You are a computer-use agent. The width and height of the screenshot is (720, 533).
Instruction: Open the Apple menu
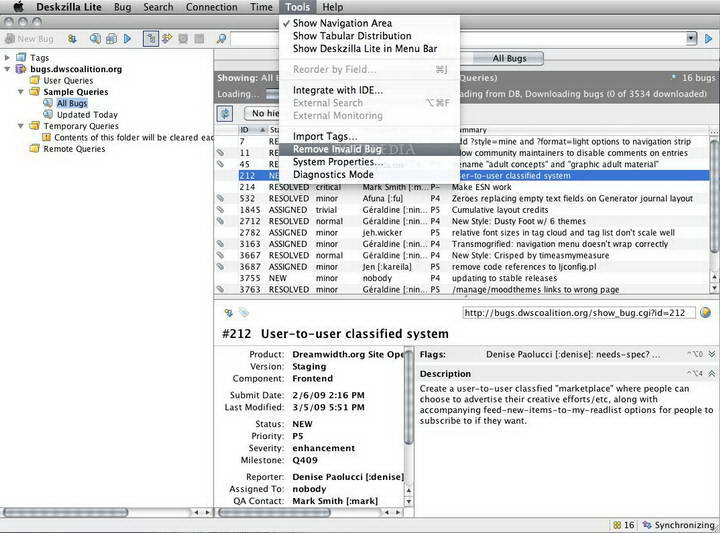click(x=18, y=7)
